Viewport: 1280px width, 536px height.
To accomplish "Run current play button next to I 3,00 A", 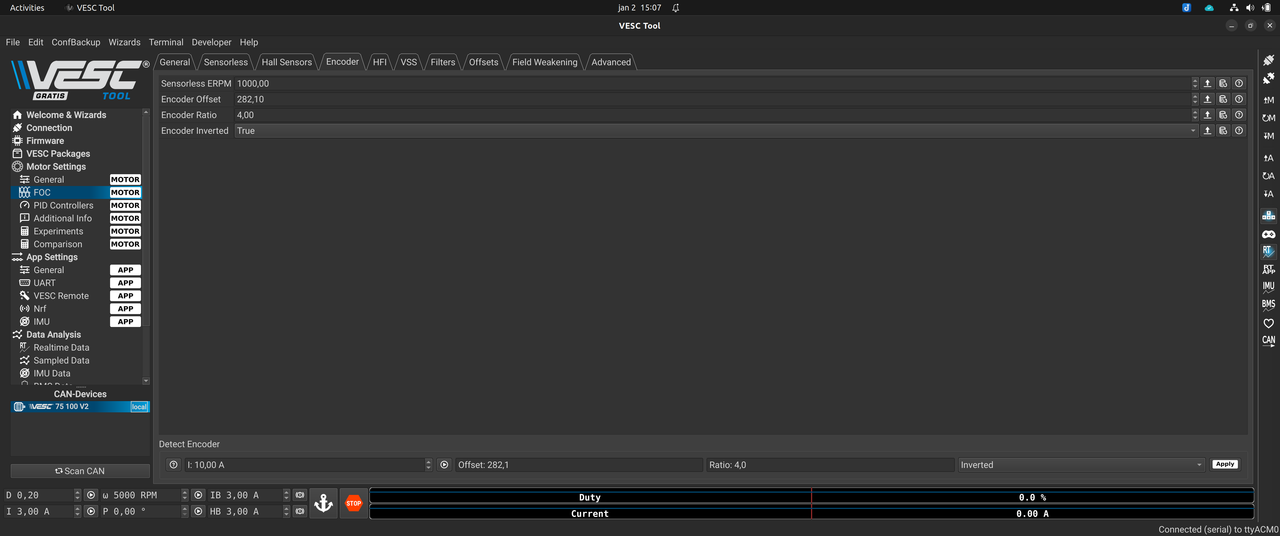I will coord(90,511).
